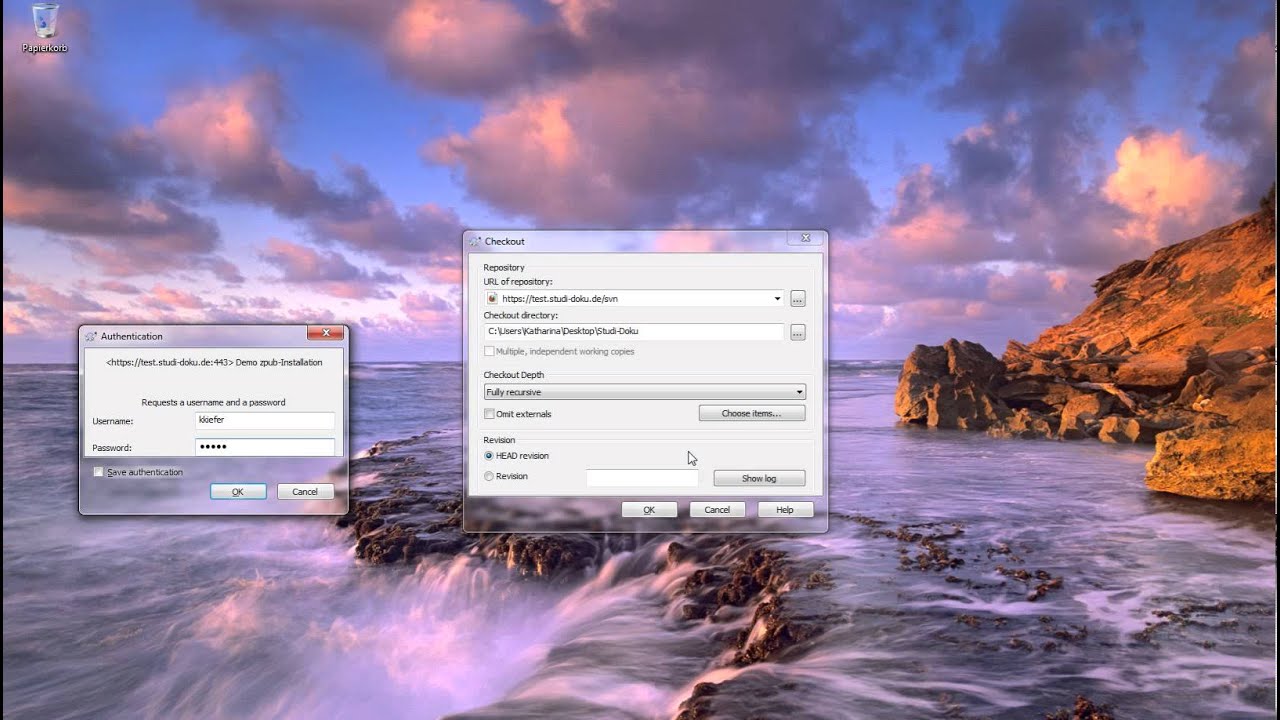This screenshot has height=720, width=1280.
Task: Click the Show log button
Action: tap(759, 478)
